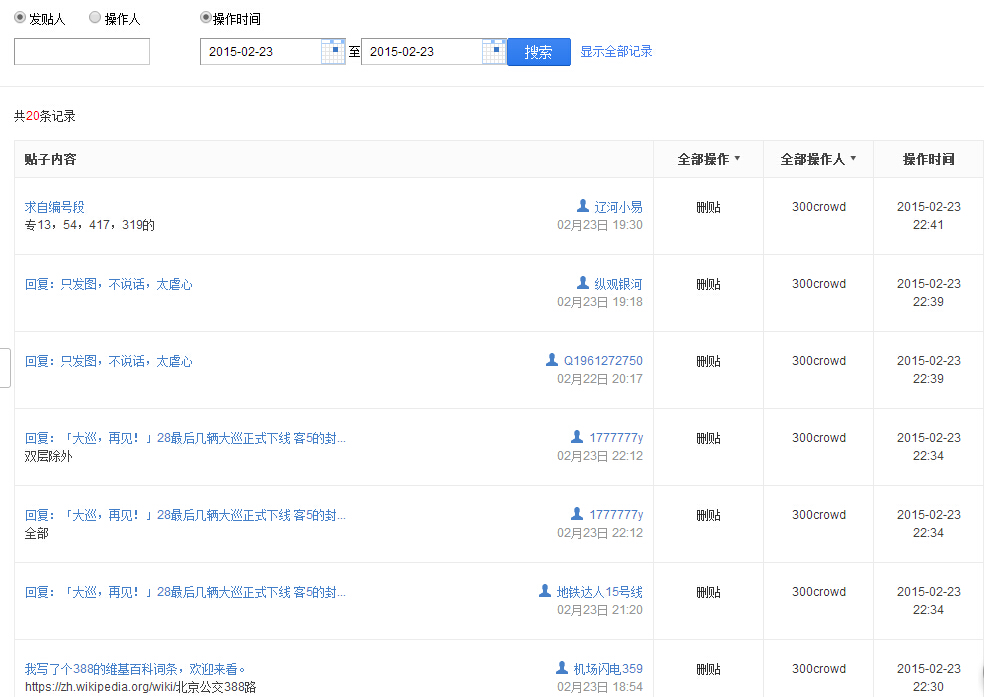Open 大巡 reply with content 双层除外
This screenshot has width=984, height=697.
pyautogui.click(x=185, y=438)
